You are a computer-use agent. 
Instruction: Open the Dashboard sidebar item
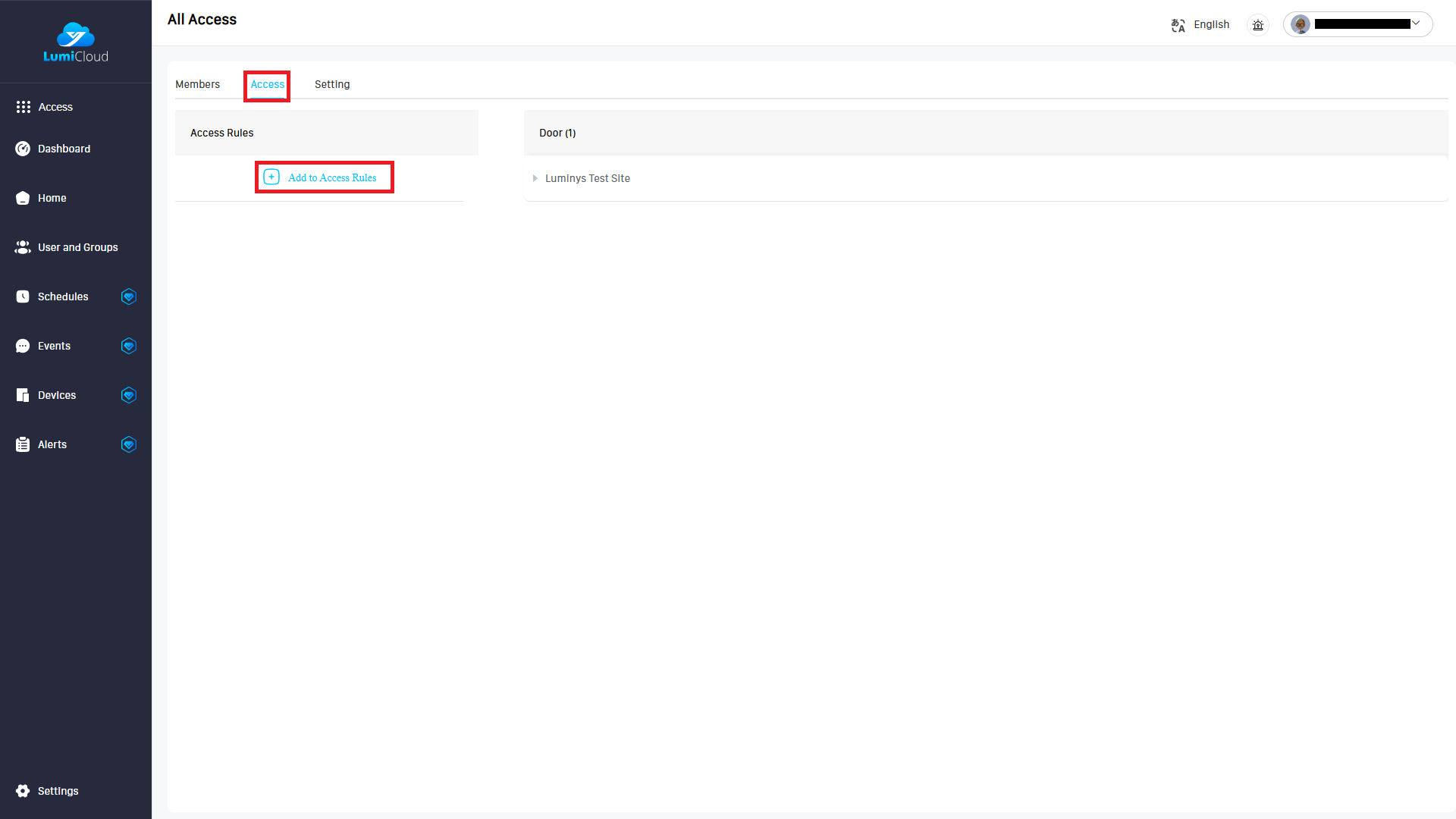pos(64,149)
